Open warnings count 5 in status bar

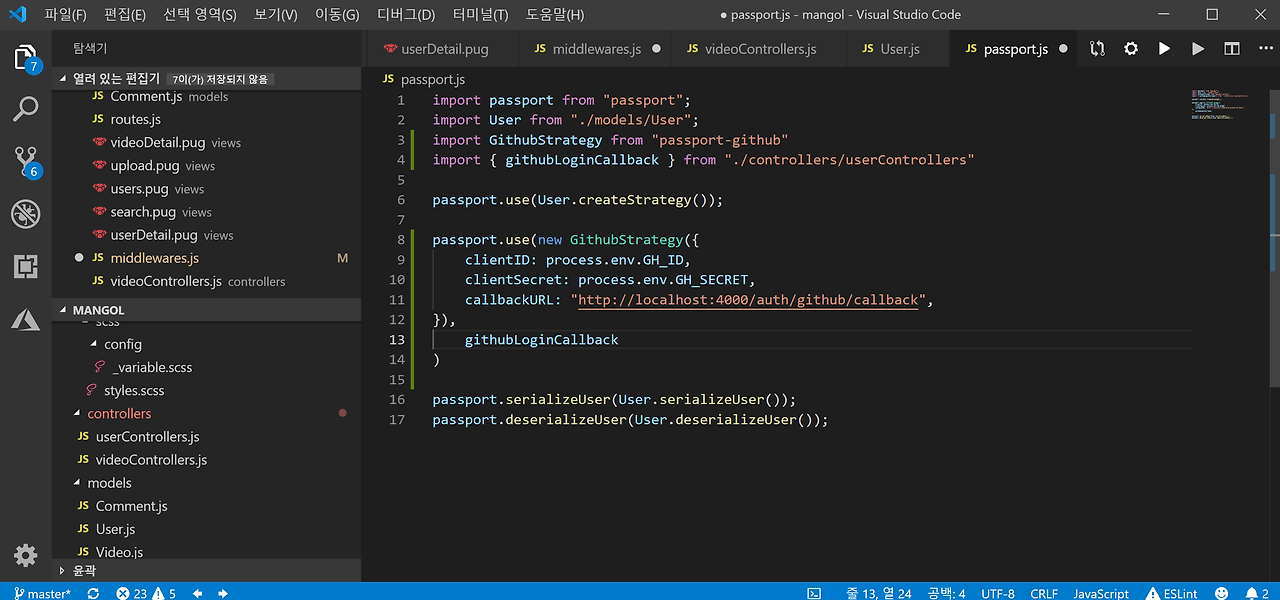tap(166, 593)
